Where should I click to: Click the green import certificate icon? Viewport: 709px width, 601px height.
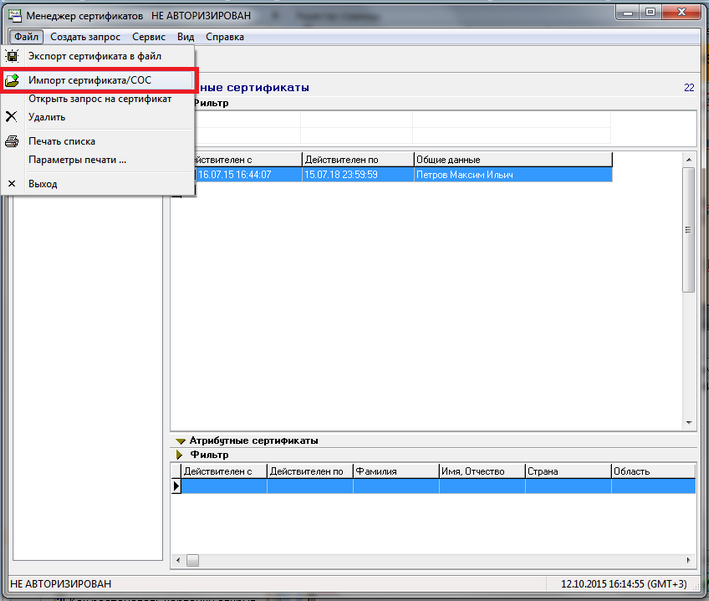[x=13, y=79]
